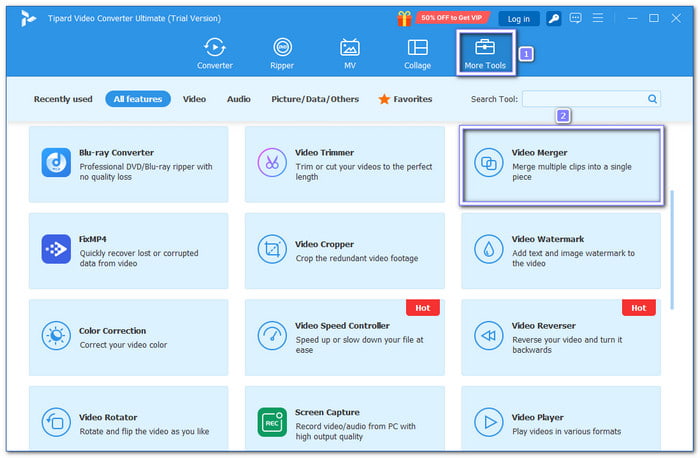This screenshot has width=700, height=458.
Task: Click 'Rotate and flip the video as you like'
Action: [x=144, y=432]
